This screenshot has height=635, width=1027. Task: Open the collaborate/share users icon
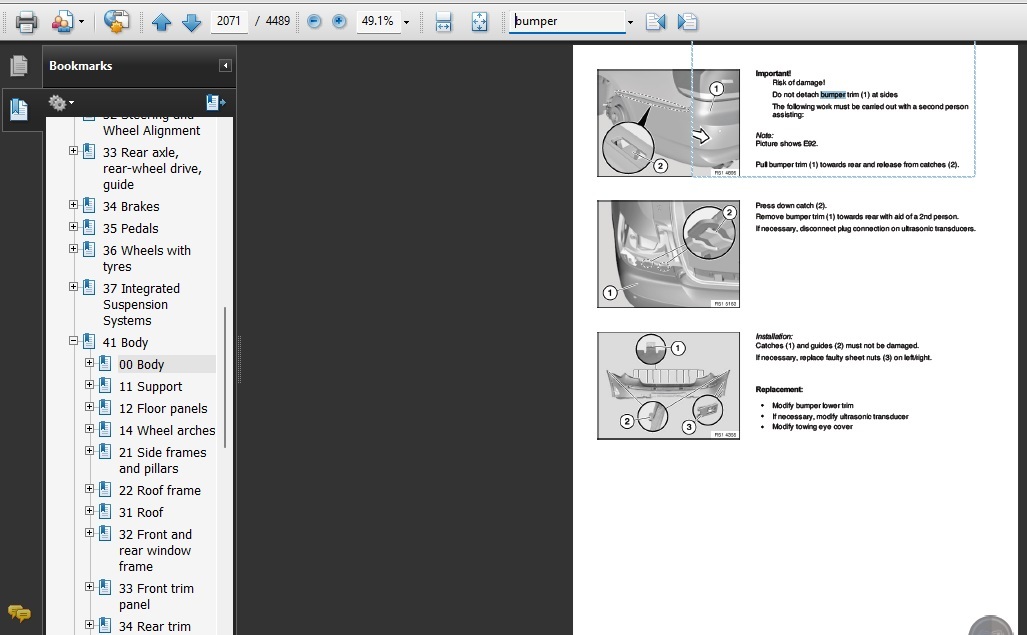63,22
